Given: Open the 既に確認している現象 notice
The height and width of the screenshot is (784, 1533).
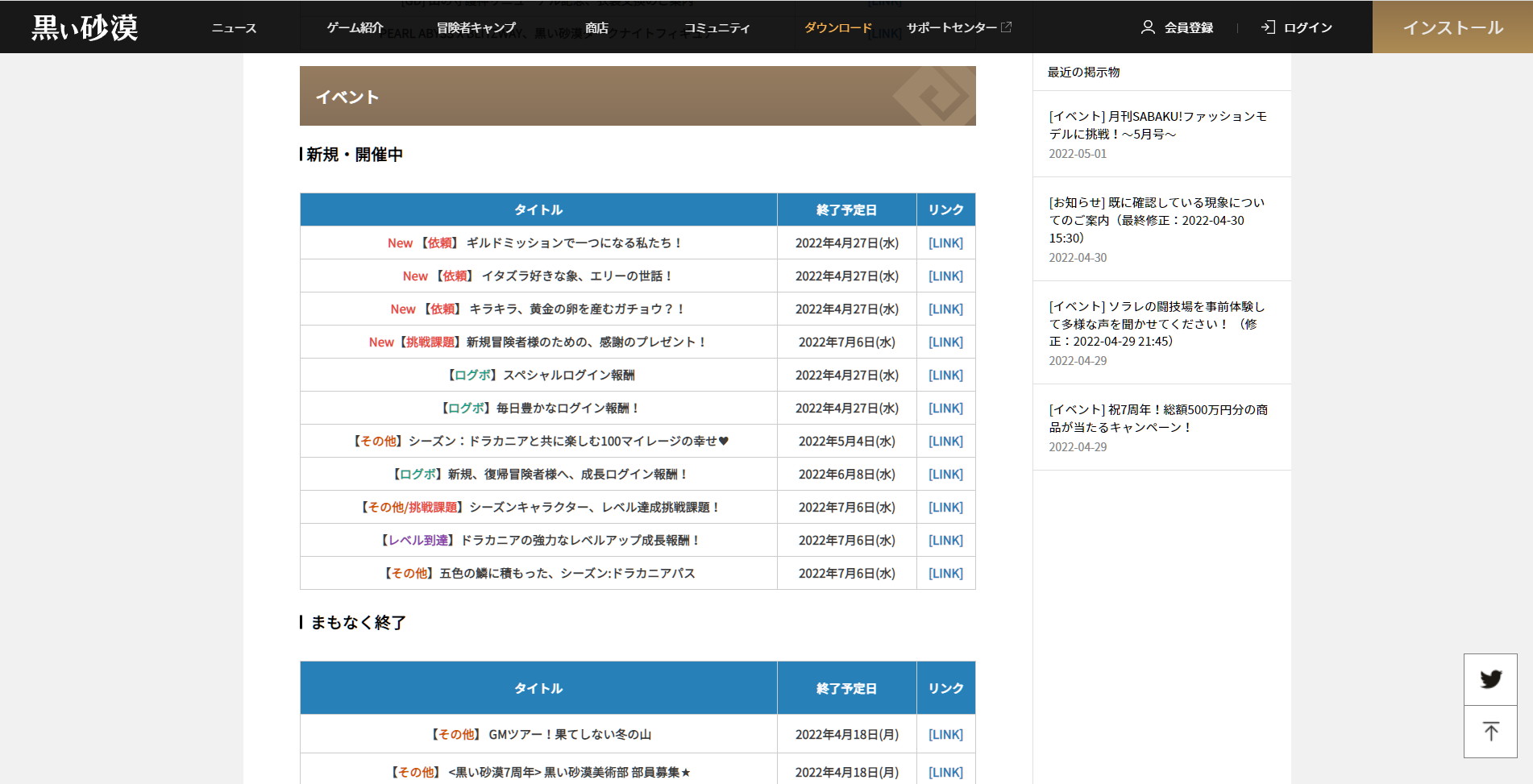Looking at the screenshot, I should tap(1157, 220).
